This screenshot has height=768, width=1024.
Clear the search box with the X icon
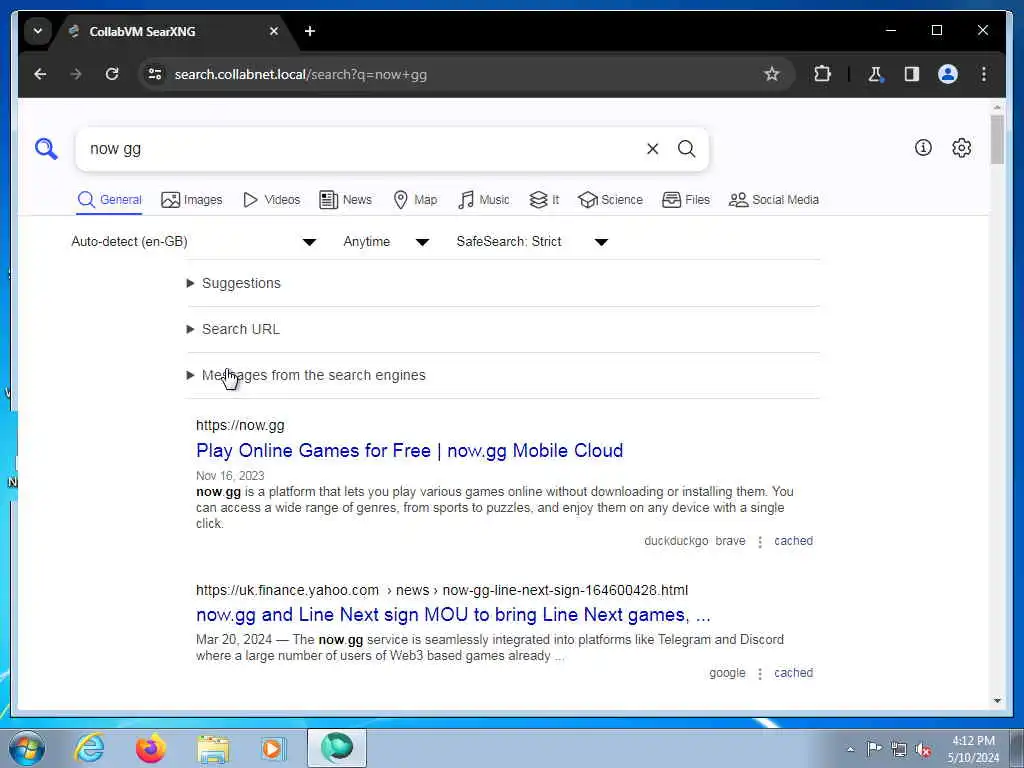click(x=652, y=149)
